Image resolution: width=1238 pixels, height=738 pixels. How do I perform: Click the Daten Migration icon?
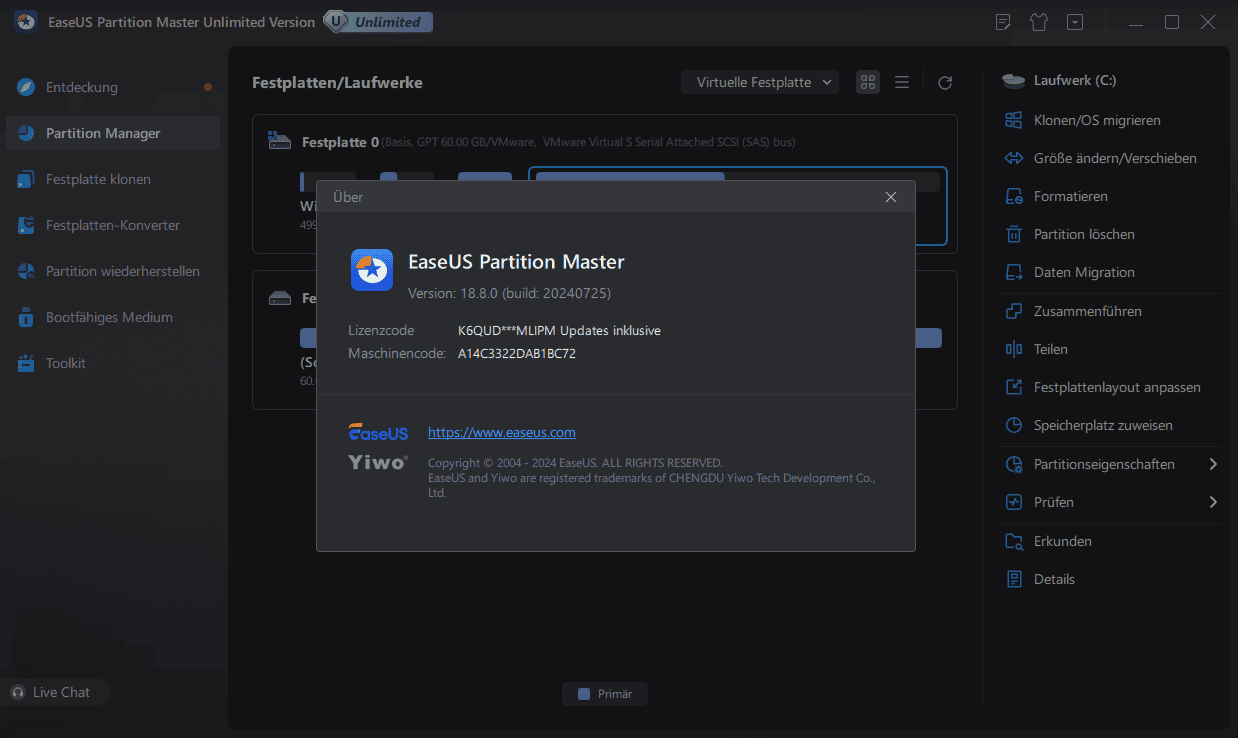coord(1014,272)
